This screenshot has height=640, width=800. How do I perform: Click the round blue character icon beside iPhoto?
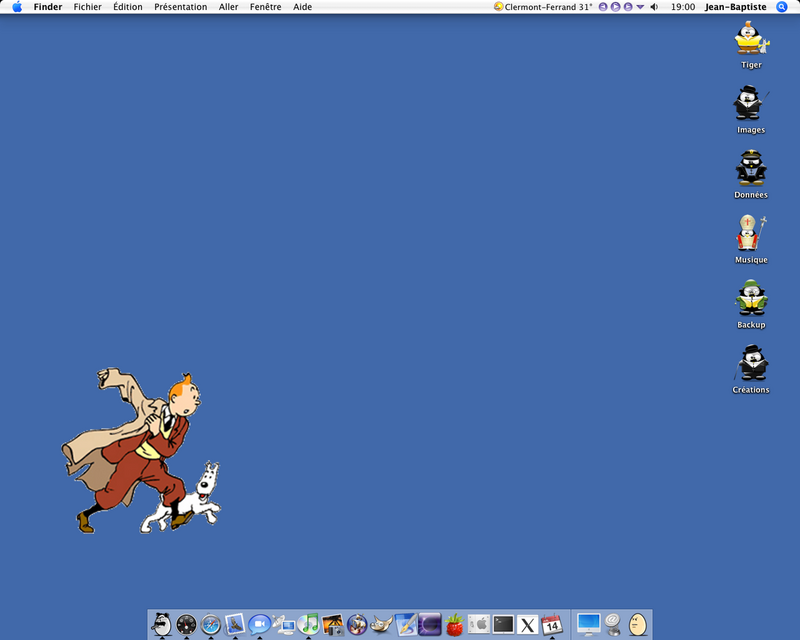point(357,625)
